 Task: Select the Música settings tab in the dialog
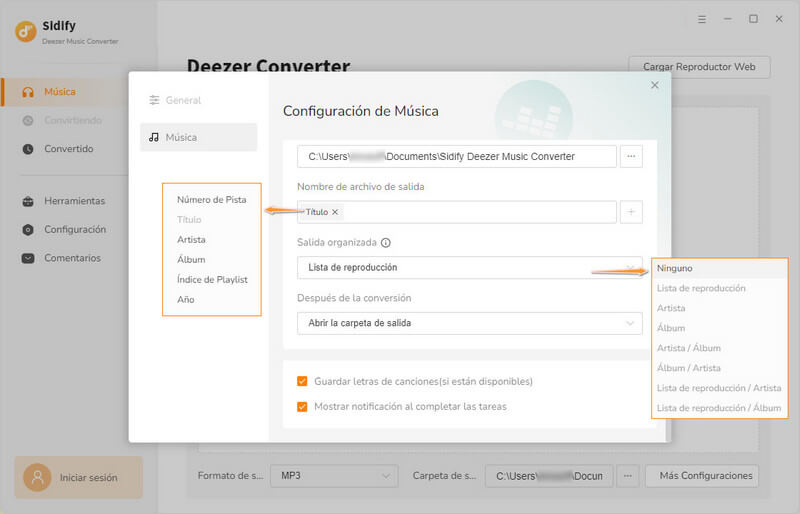tap(198, 137)
